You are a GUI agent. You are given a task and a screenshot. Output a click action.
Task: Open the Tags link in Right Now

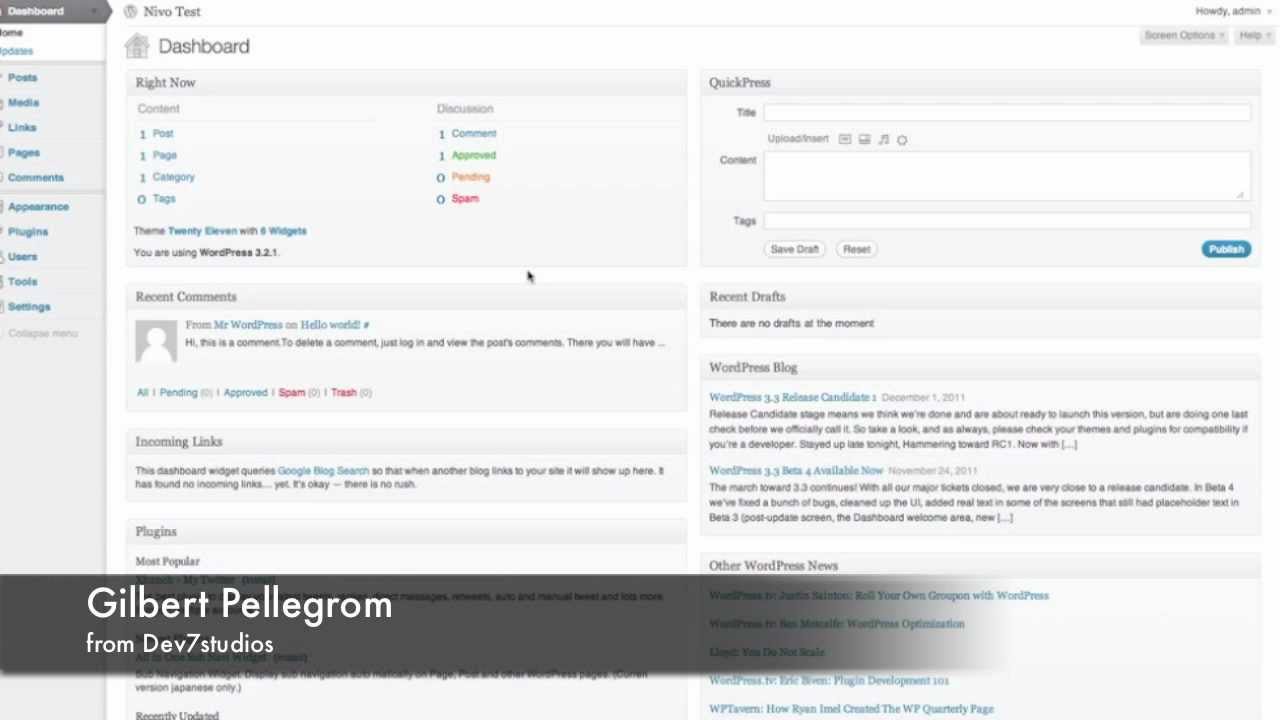164,199
